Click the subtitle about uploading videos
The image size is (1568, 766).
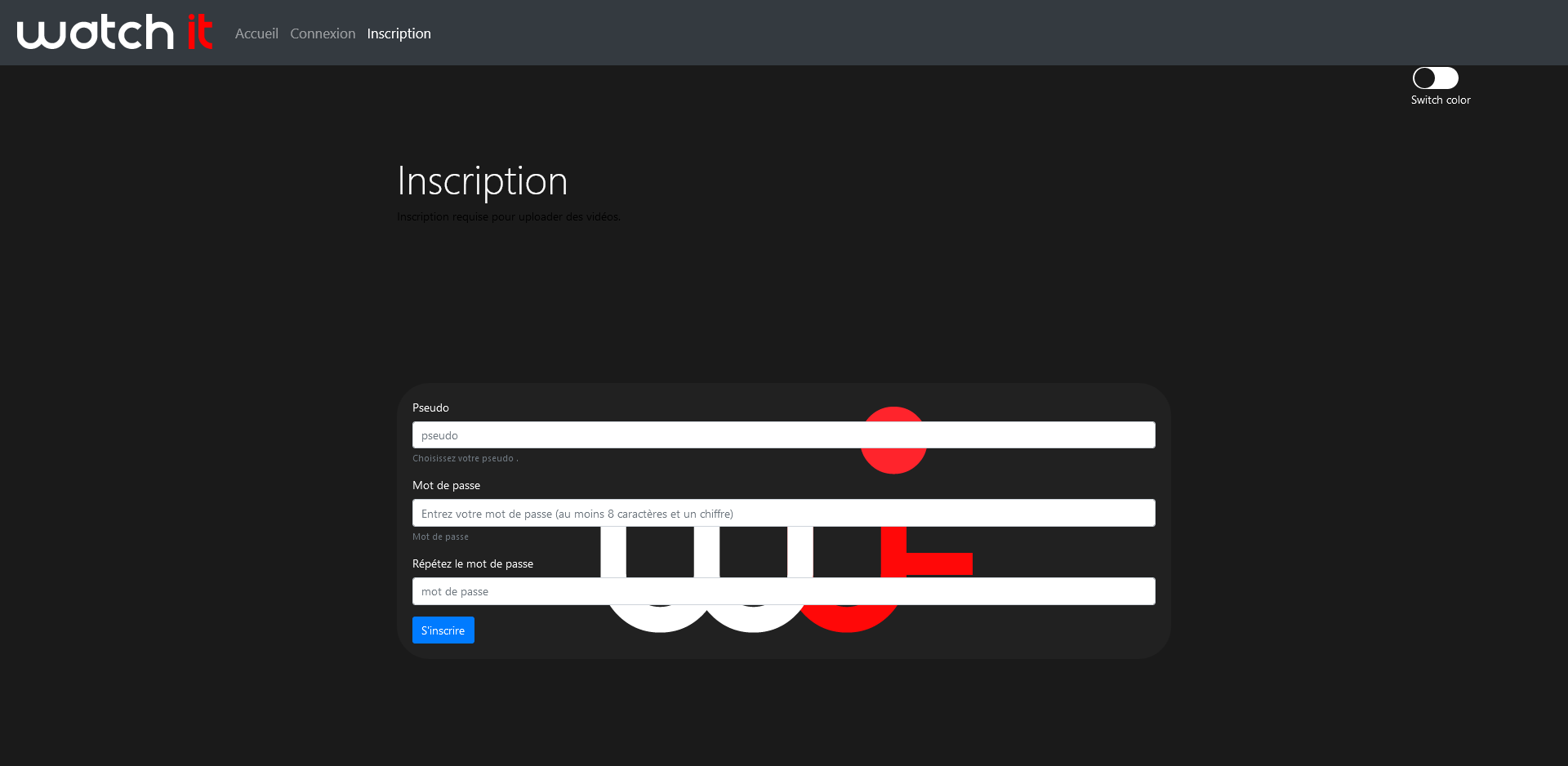click(508, 217)
